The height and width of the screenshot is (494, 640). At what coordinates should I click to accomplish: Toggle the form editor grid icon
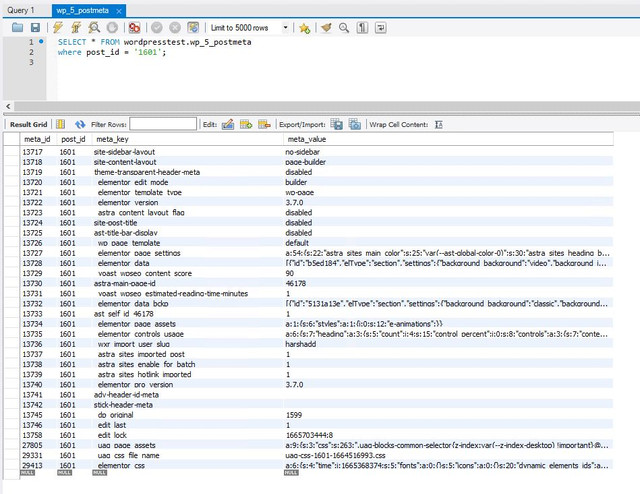61,124
